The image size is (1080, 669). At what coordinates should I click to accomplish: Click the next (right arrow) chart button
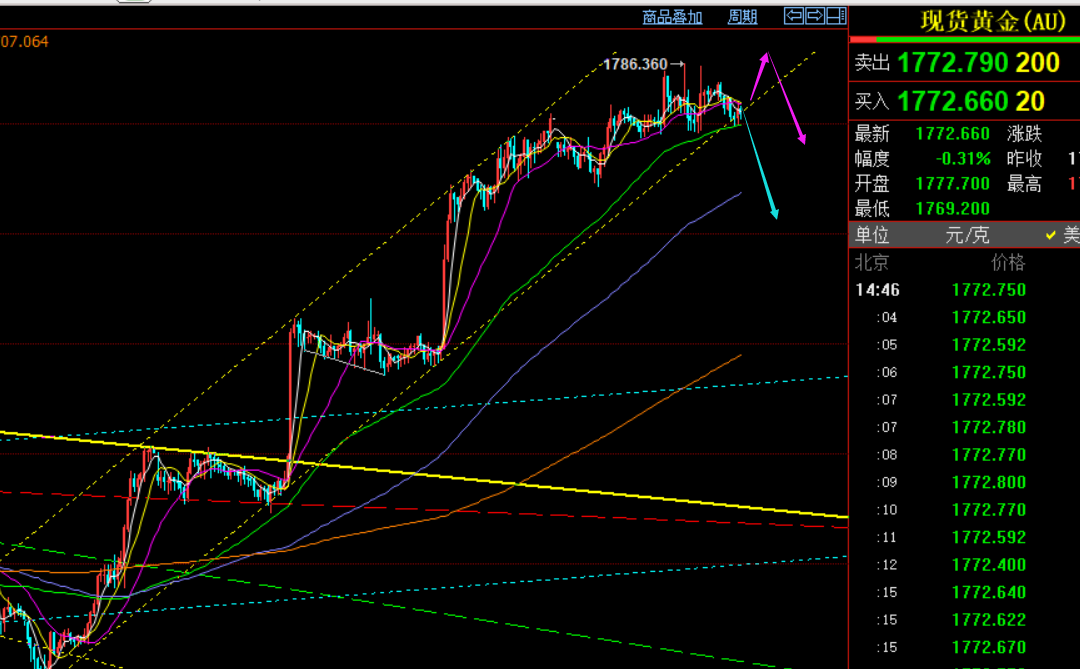(x=815, y=16)
